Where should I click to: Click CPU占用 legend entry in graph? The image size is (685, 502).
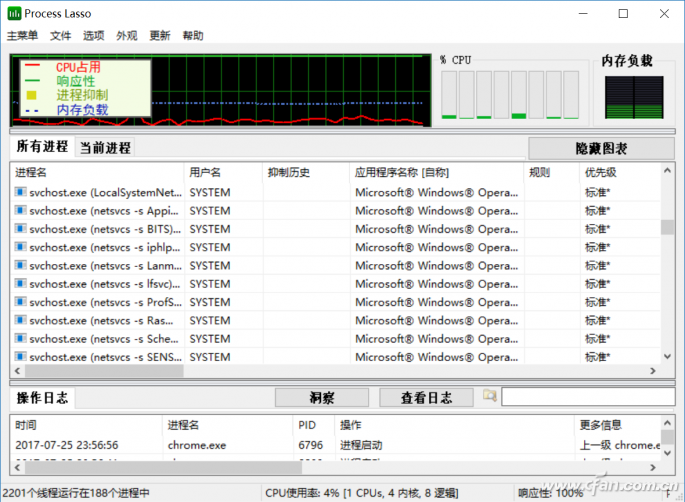pos(78,67)
